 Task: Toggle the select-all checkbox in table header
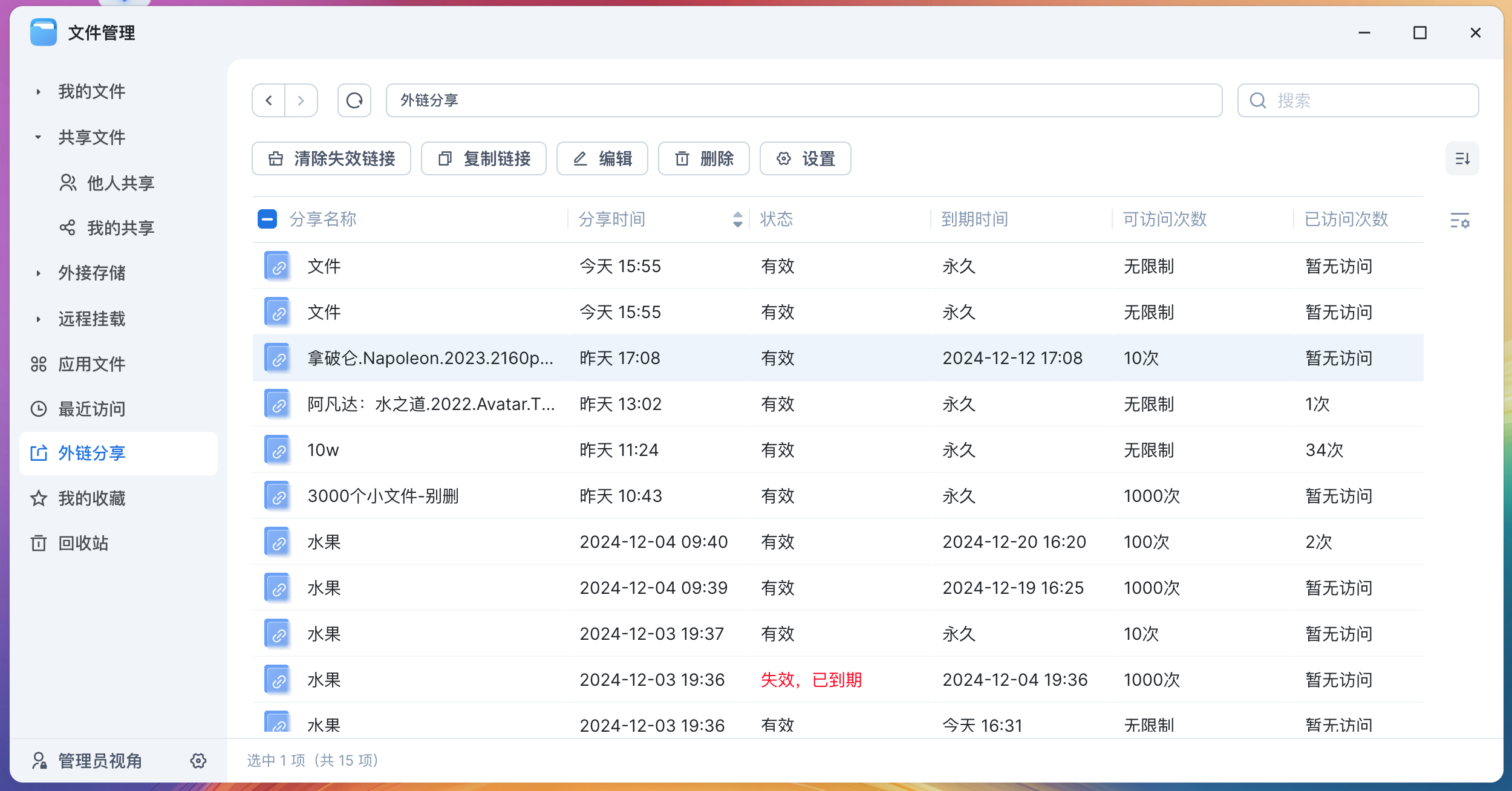pos(267,219)
